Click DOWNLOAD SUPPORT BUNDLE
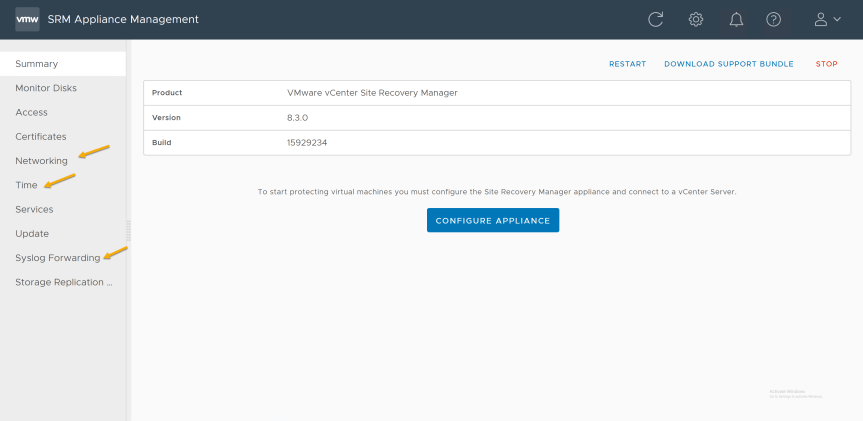863x421 pixels. tap(729, 64)
